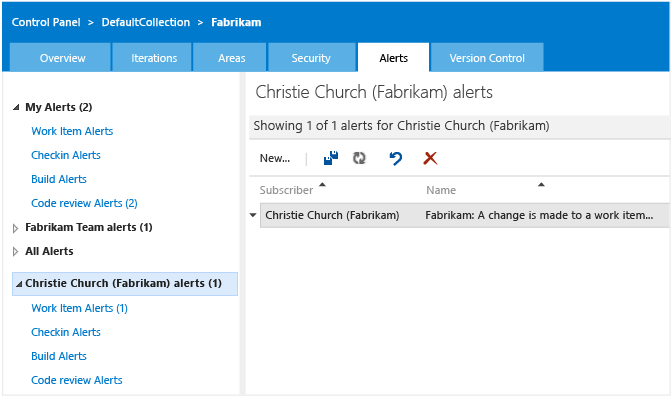The width and height of the screenshot is (671, 396).
Task: Collapse Christie Church (Fabrikam) alerts node
Action: 19,283
